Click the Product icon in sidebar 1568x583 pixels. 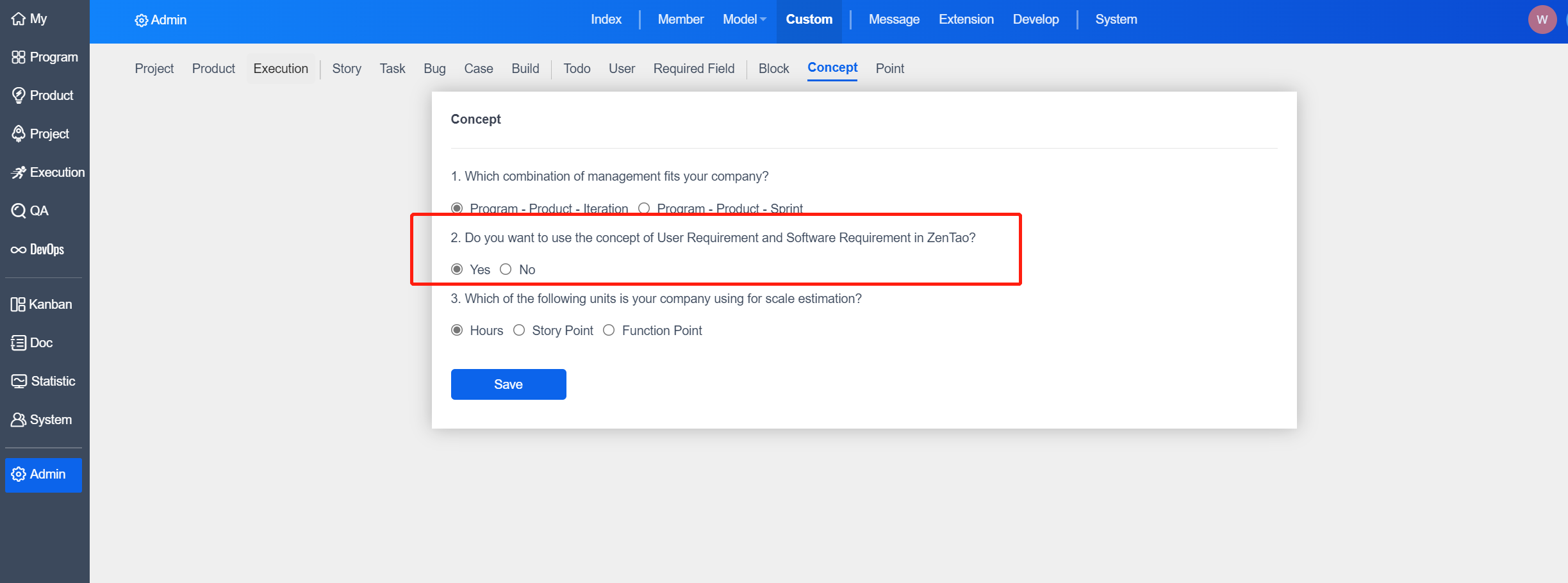click(19, 95)
